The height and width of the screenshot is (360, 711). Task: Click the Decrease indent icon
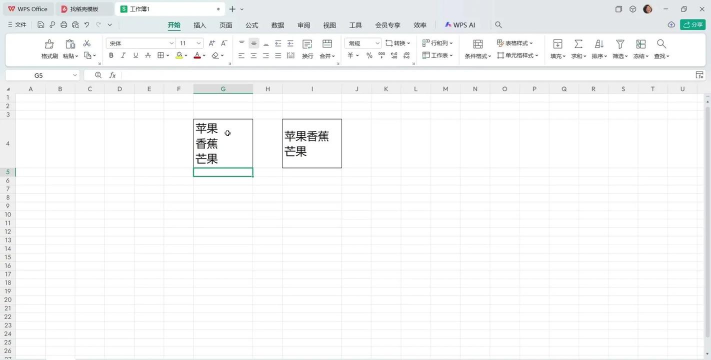[x=278, y=44]
